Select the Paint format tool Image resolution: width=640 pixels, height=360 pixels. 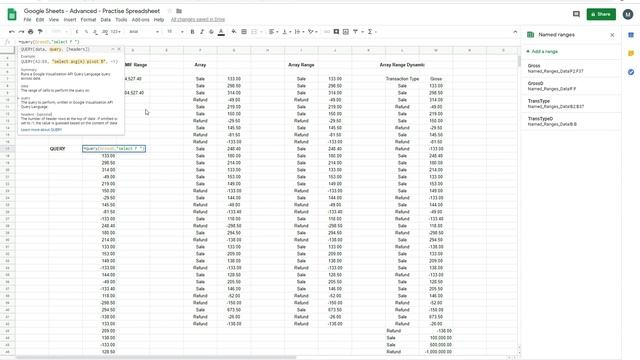coord(40,31)
